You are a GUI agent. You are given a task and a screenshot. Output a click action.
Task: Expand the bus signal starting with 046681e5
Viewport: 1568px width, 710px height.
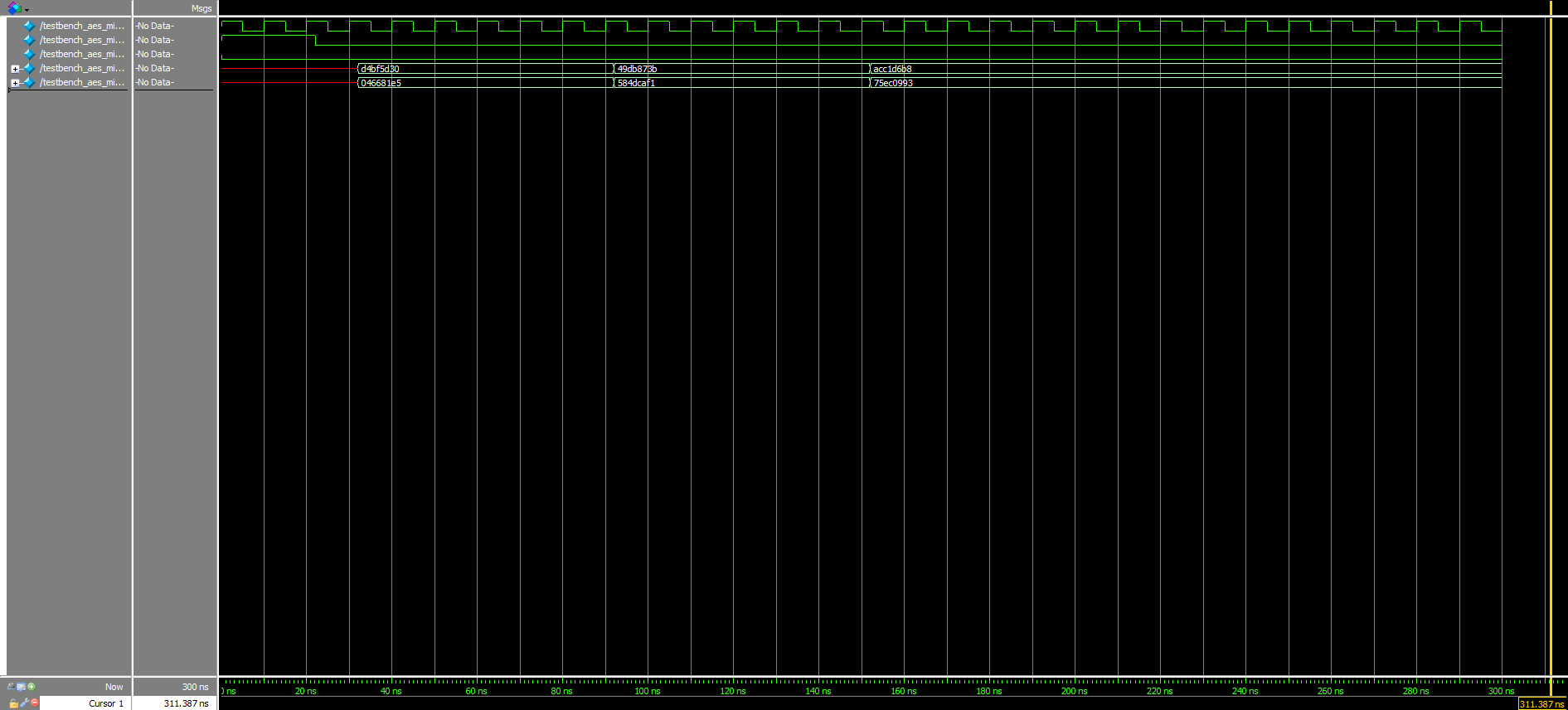[15, 83]
